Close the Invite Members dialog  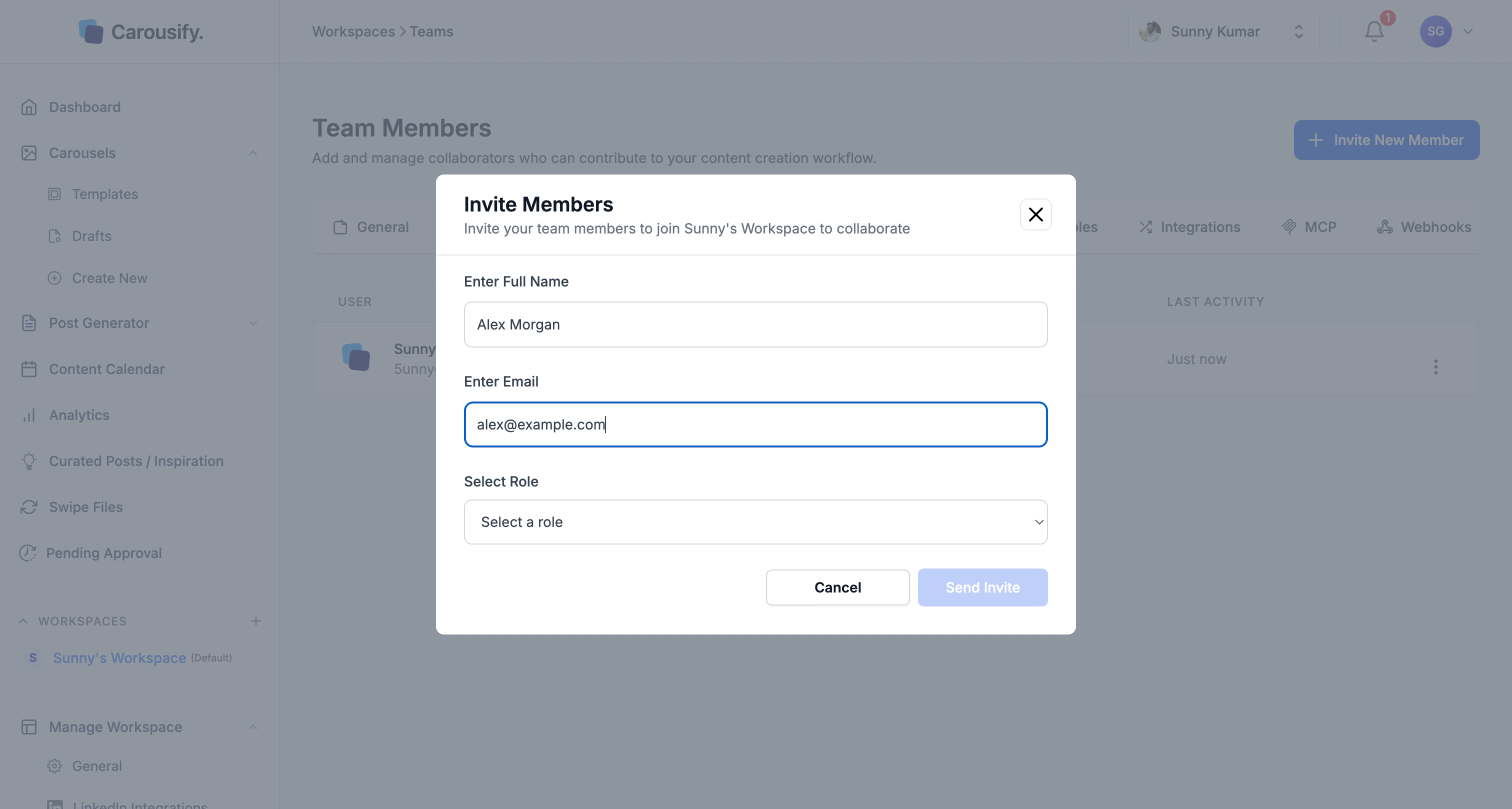[x=1035, y=214]
